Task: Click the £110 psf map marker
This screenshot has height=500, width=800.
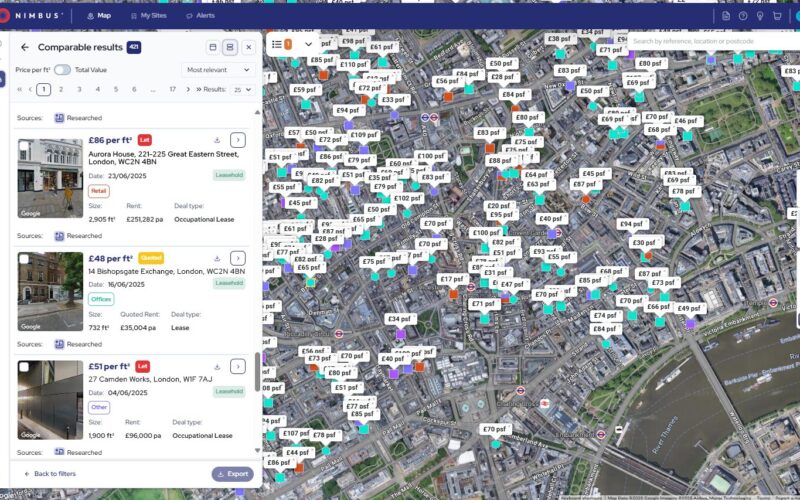Action: 354,65
